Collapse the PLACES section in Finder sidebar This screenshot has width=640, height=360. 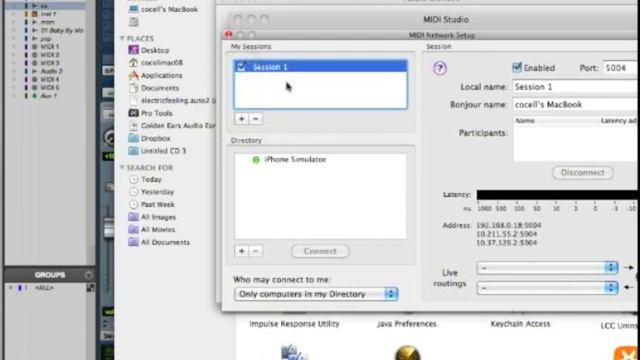[x=122, y=38]
